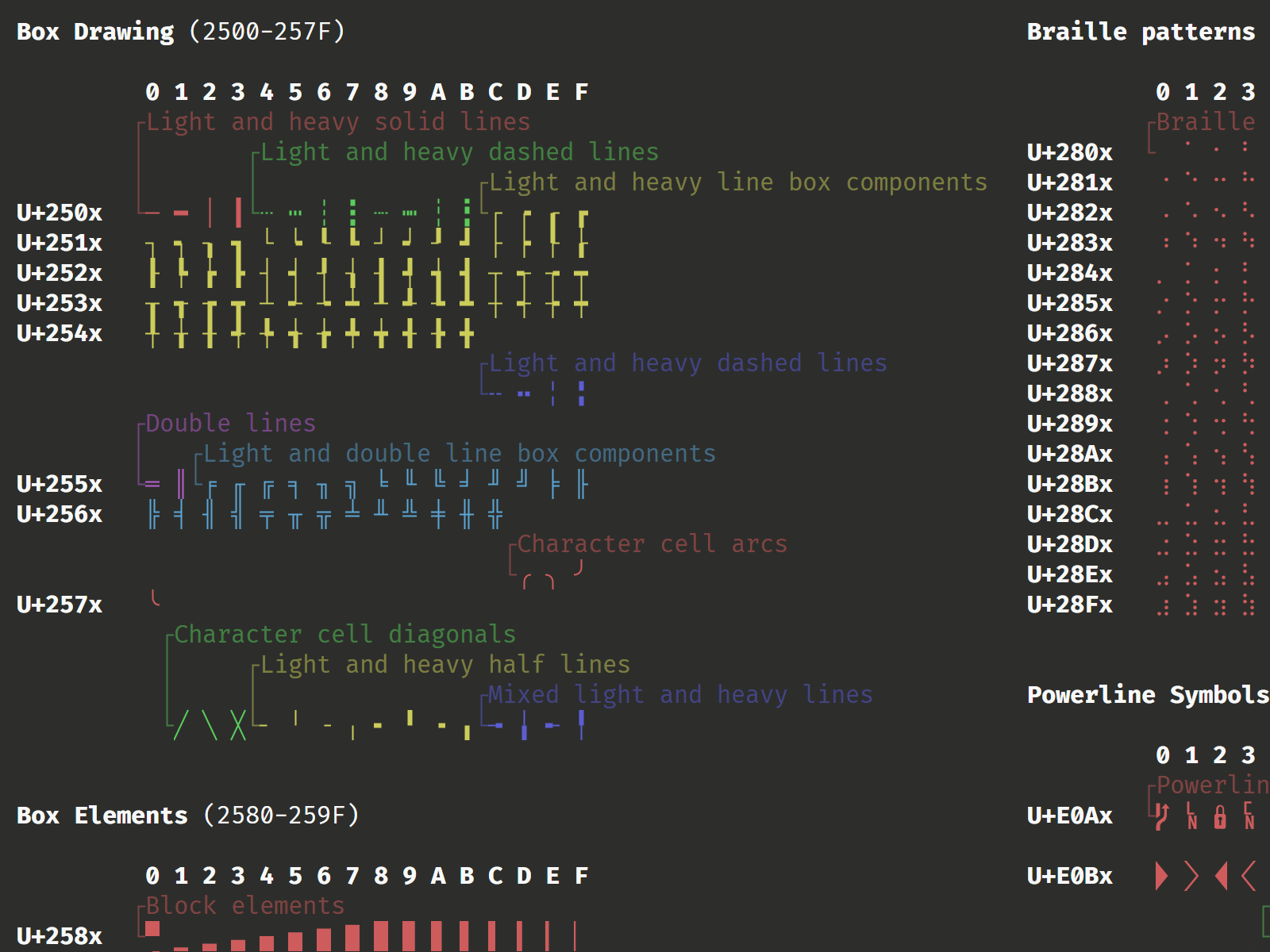
Task: Click the 'U+251x' row label
Action: point(60,243)
